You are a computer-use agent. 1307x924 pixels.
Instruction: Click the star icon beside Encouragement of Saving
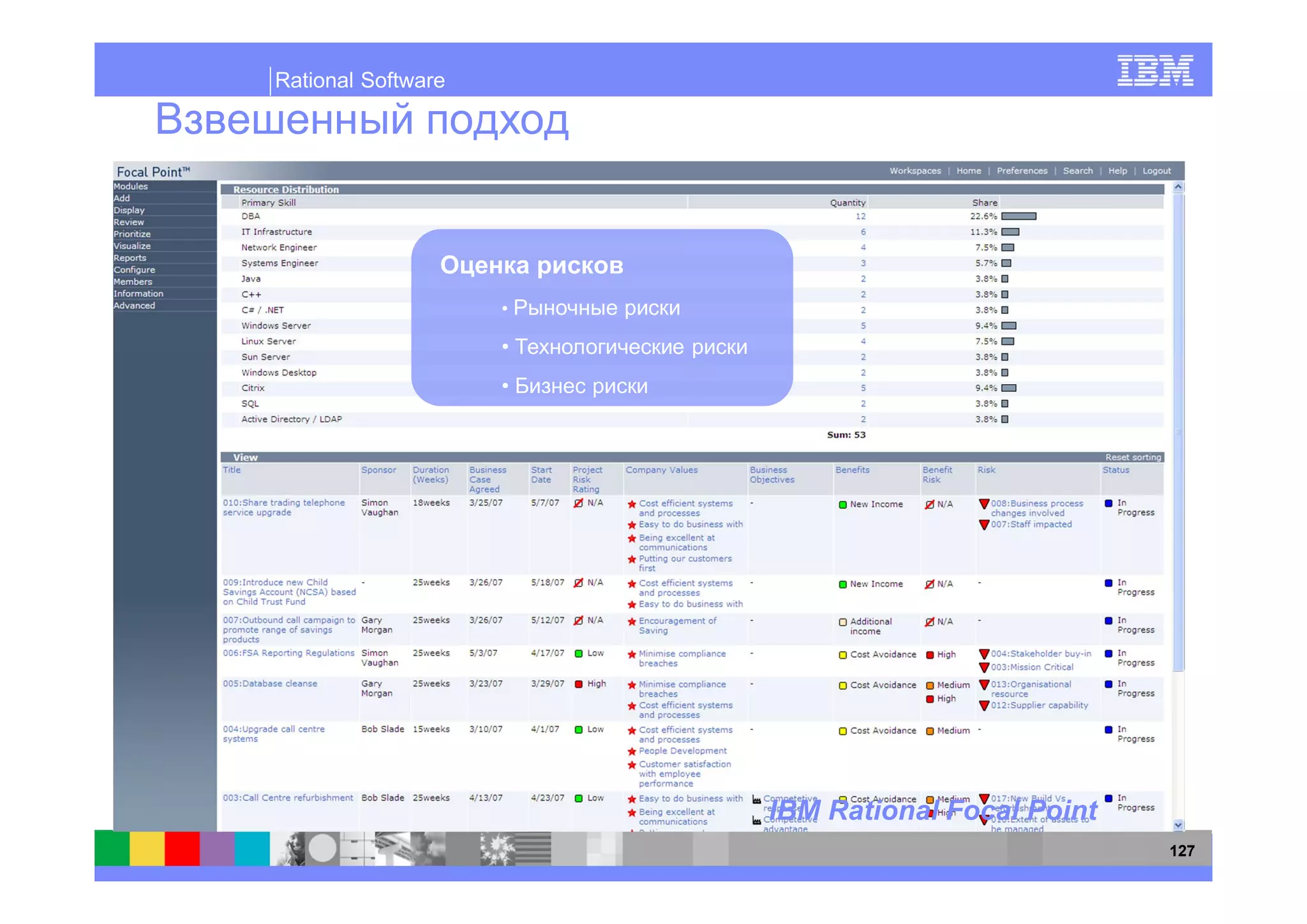pyautogui.click(x=632, y=622)
